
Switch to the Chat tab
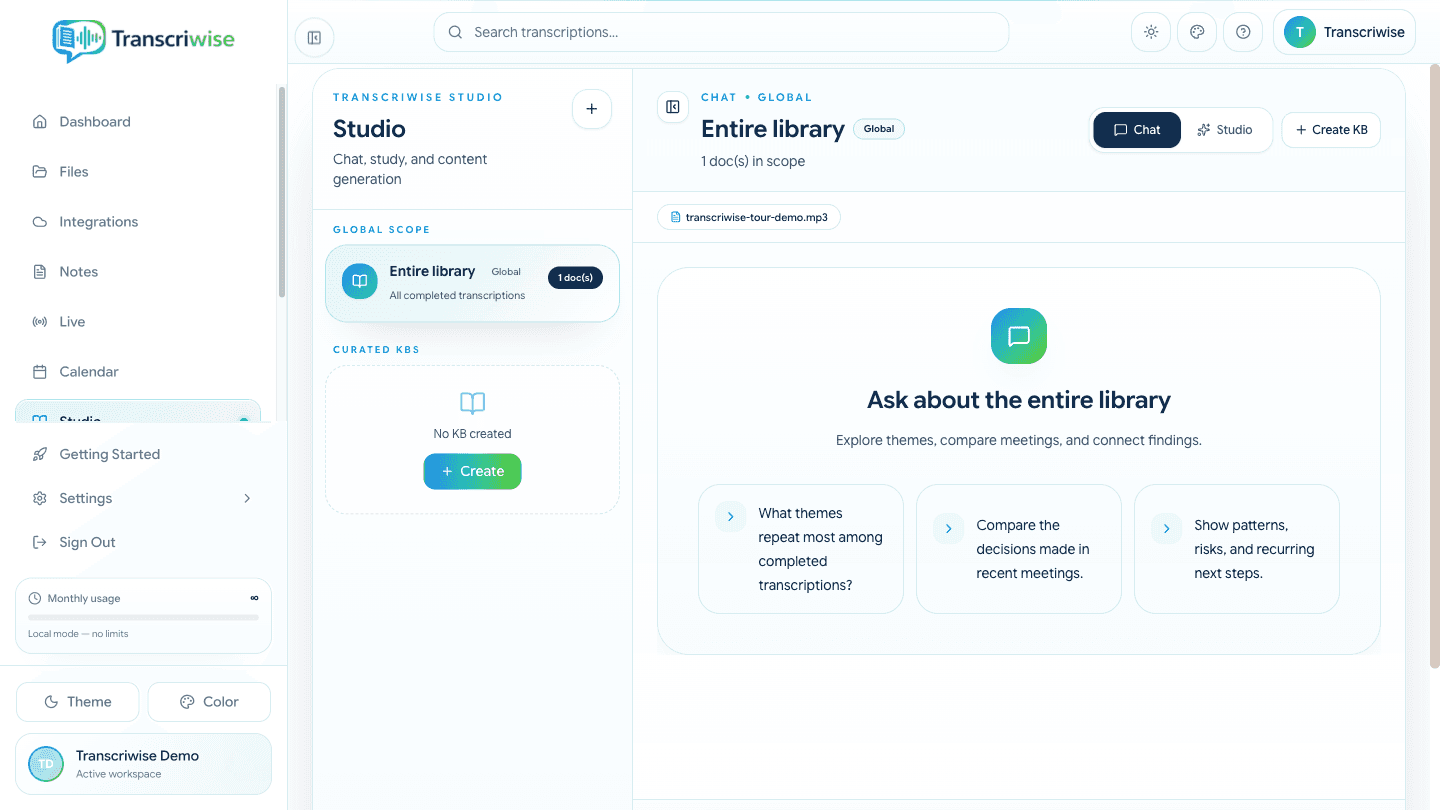point(1137,130)
